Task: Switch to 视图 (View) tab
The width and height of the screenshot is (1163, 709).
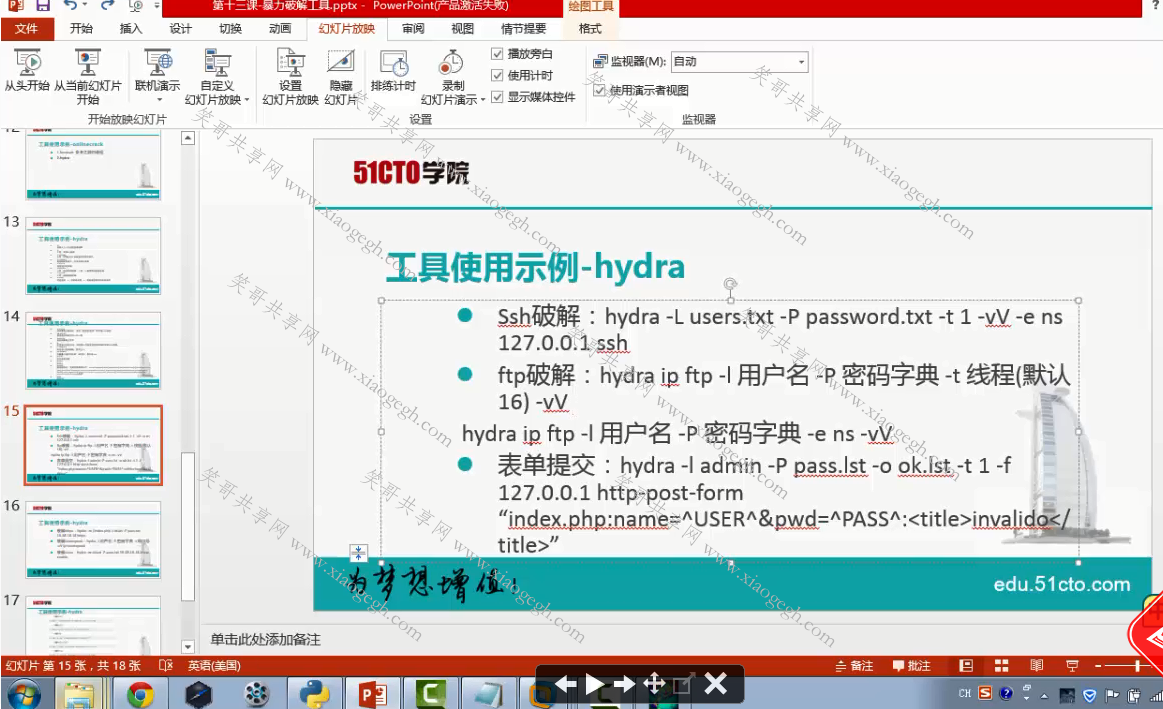Action: click(462, 28)
